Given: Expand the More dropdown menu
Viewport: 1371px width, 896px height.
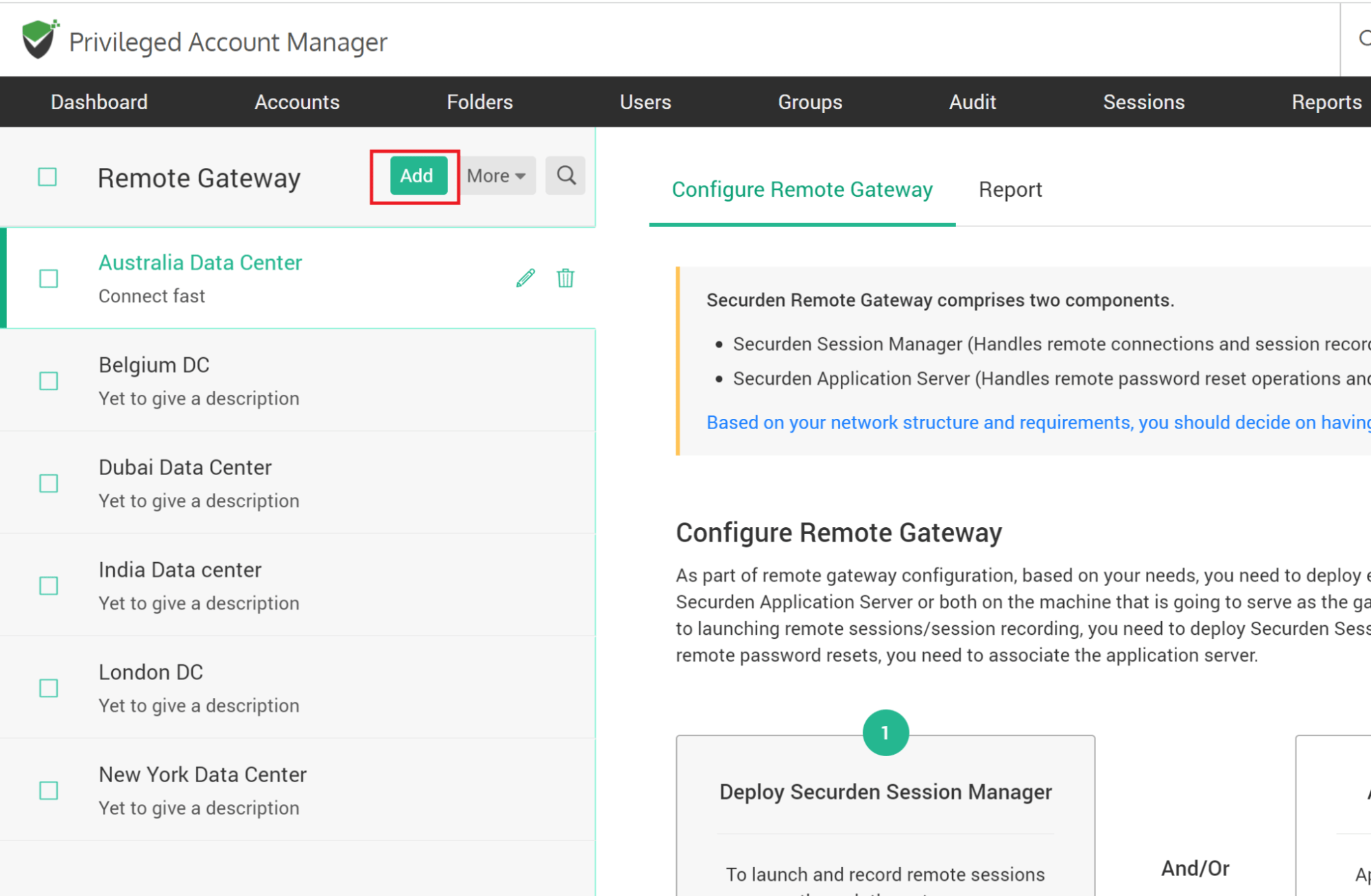Looking at the screenshot, I should (497, 175).
